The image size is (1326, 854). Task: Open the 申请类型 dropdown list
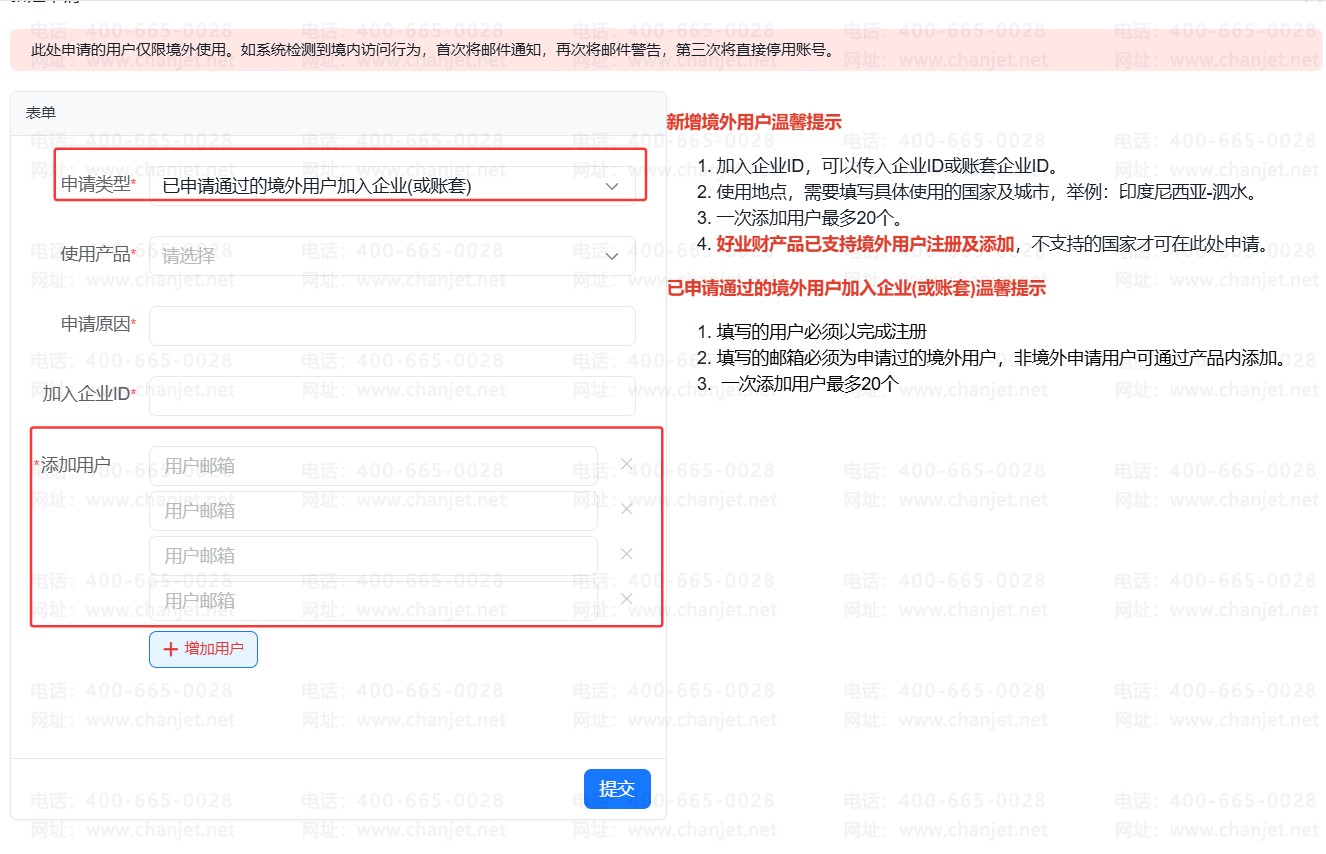390,186
